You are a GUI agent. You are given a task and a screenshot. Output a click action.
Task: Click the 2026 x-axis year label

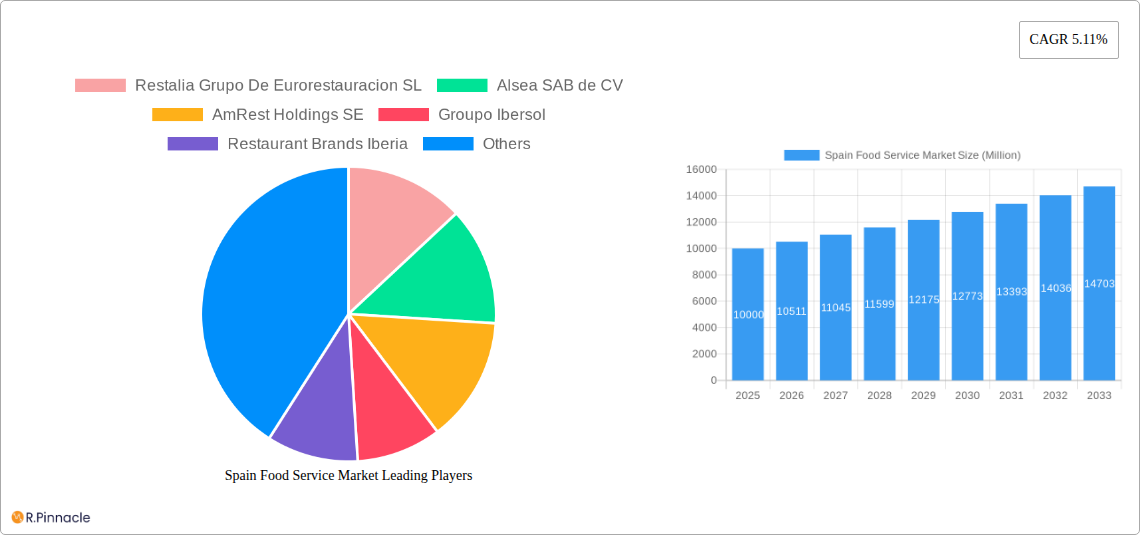tap(792, 395)
